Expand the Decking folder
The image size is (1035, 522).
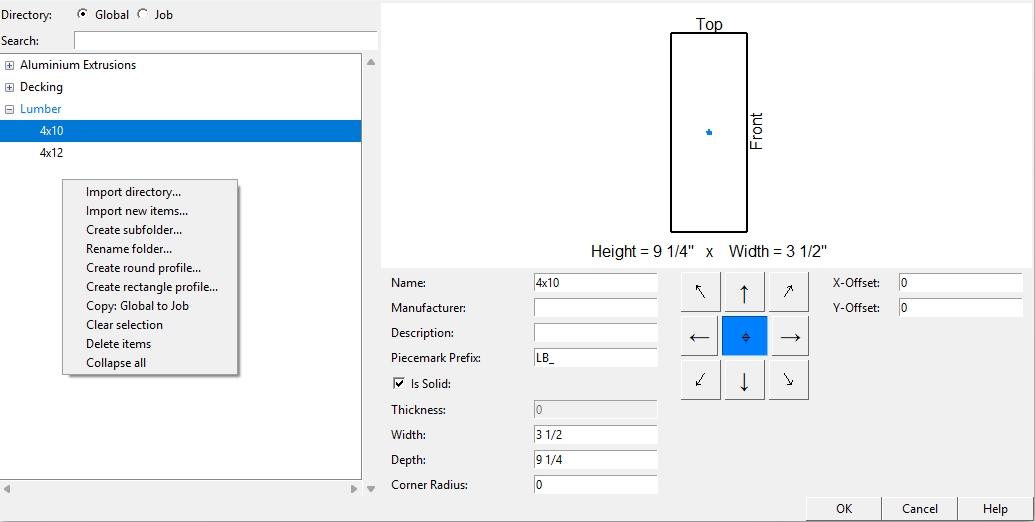point(10,87)
